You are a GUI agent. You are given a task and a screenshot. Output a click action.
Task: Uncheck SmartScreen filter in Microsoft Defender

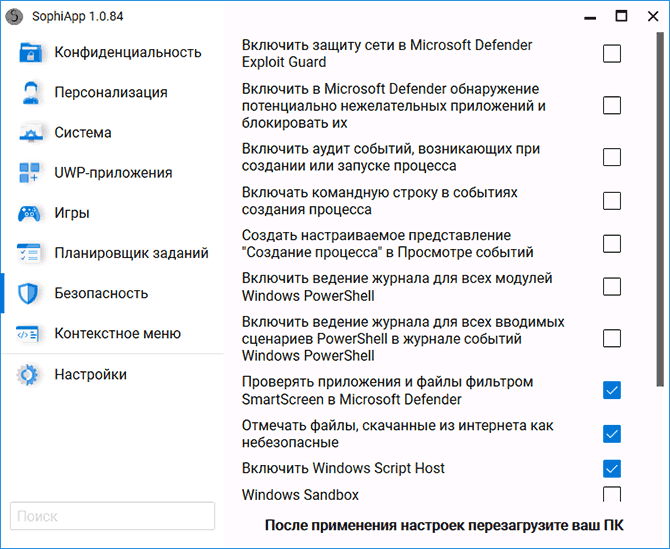pyautogui.click(x=612, y=390)
